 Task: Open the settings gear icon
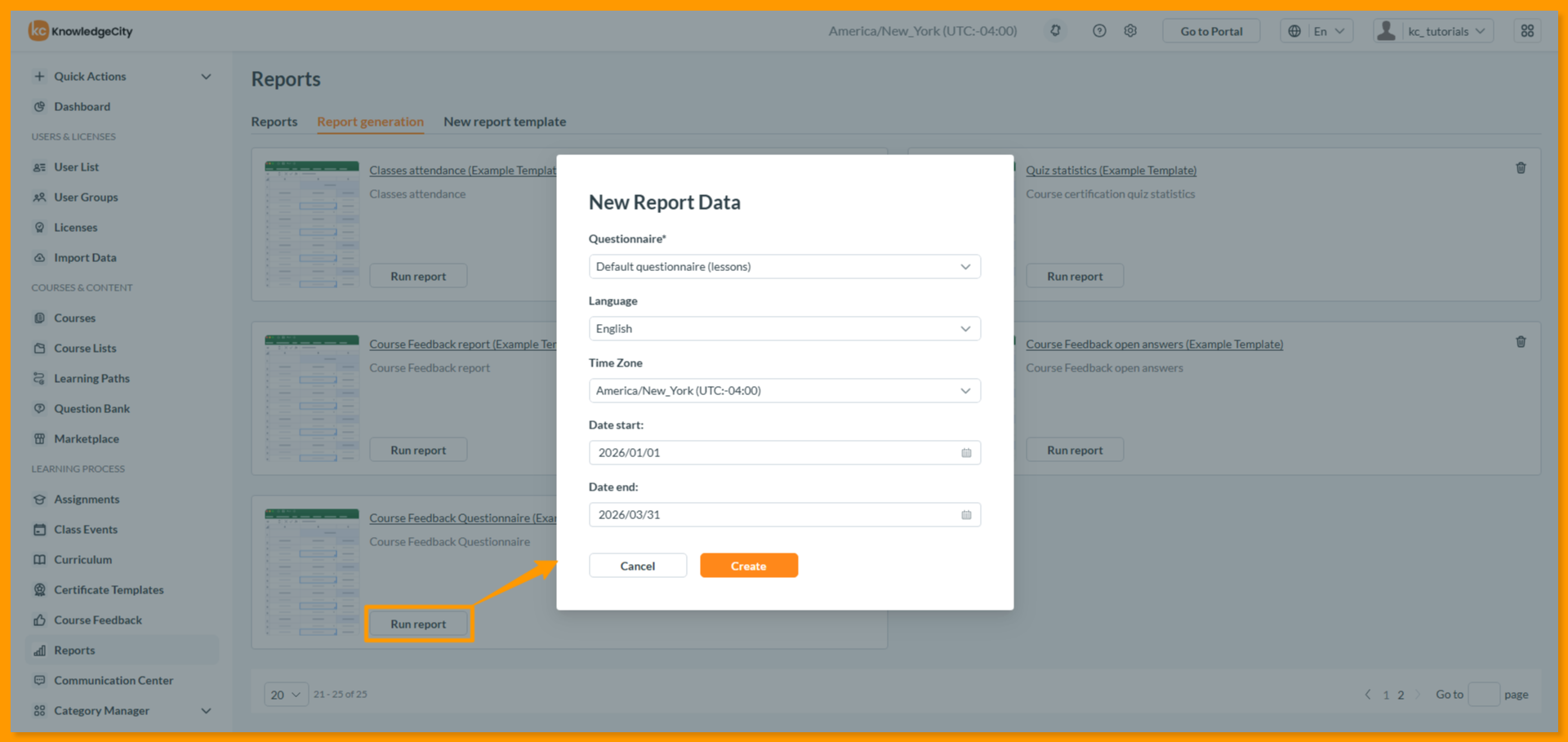tap(1130, 31)
